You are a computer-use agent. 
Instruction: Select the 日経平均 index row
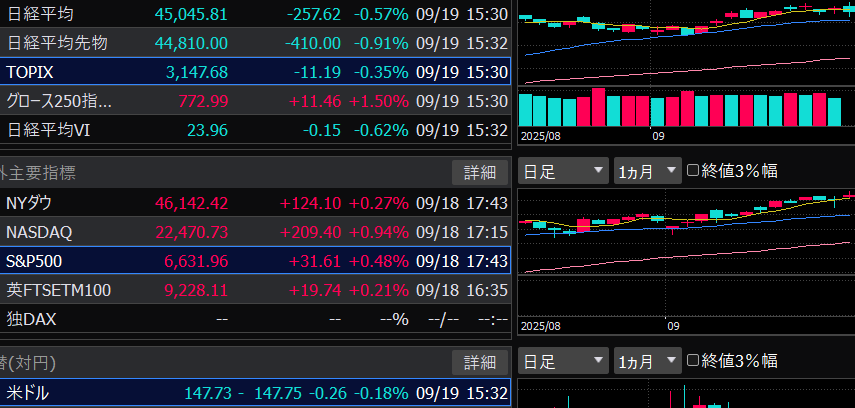point(255,14)
